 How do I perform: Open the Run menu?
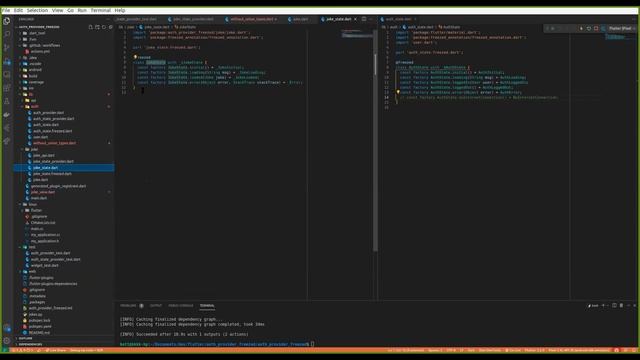(x=82, y=10)
